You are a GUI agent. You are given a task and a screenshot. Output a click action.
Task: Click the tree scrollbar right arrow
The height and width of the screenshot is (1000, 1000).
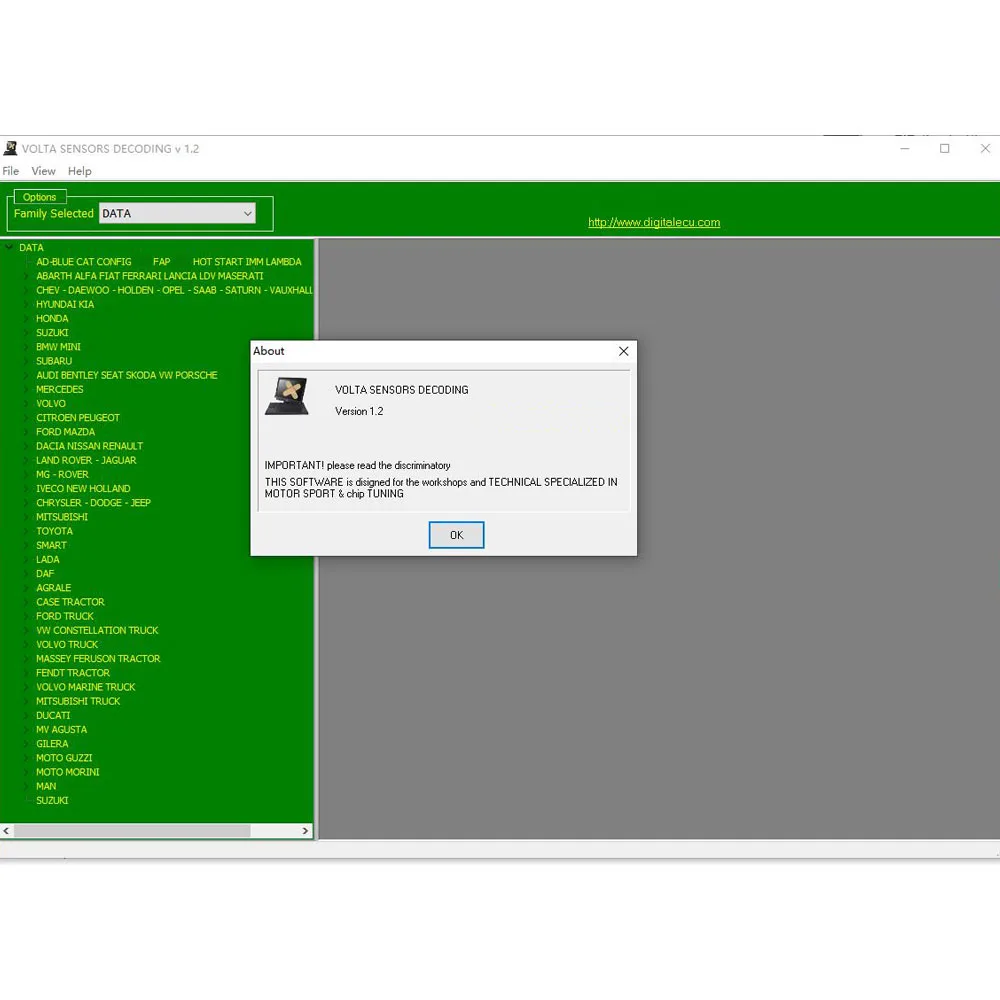click(x=305, y=830)
